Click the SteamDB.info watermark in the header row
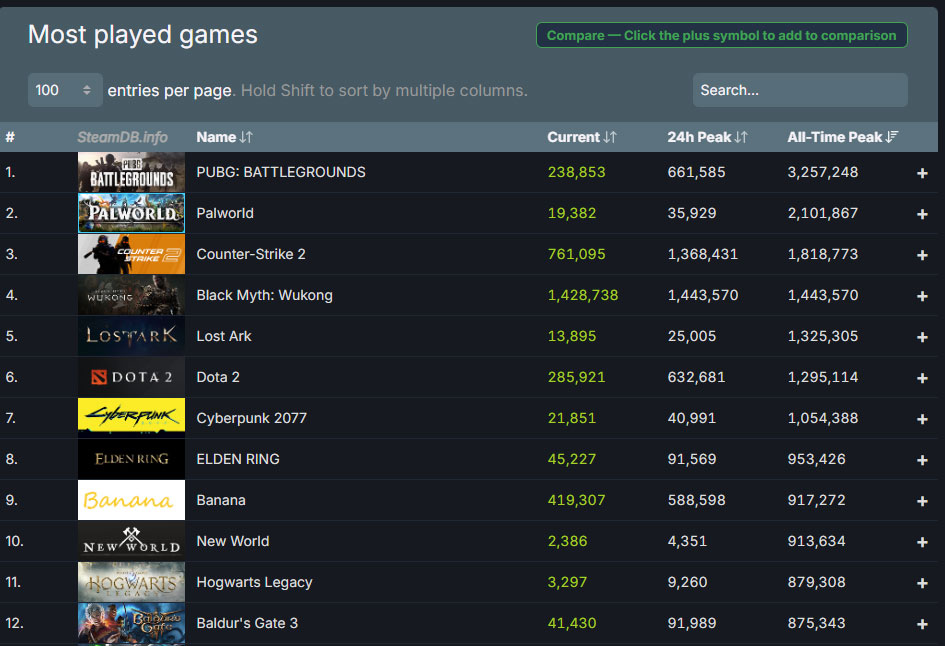Image resolution: width=945 pixels, height=646 pixels. tap(124, 136)
